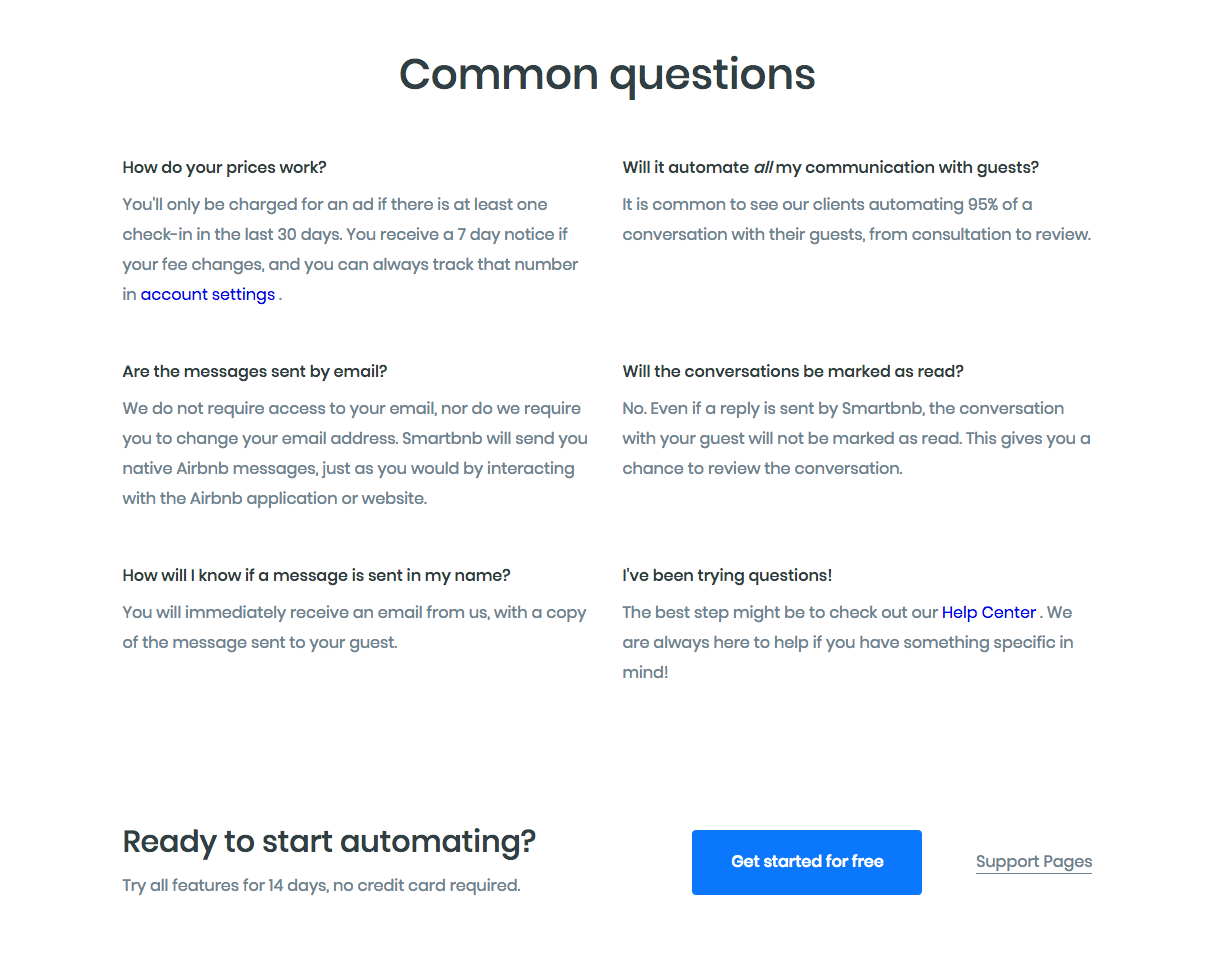Click the 'always here to help' sentence
Screen dimensions: 1207x957
847,642
